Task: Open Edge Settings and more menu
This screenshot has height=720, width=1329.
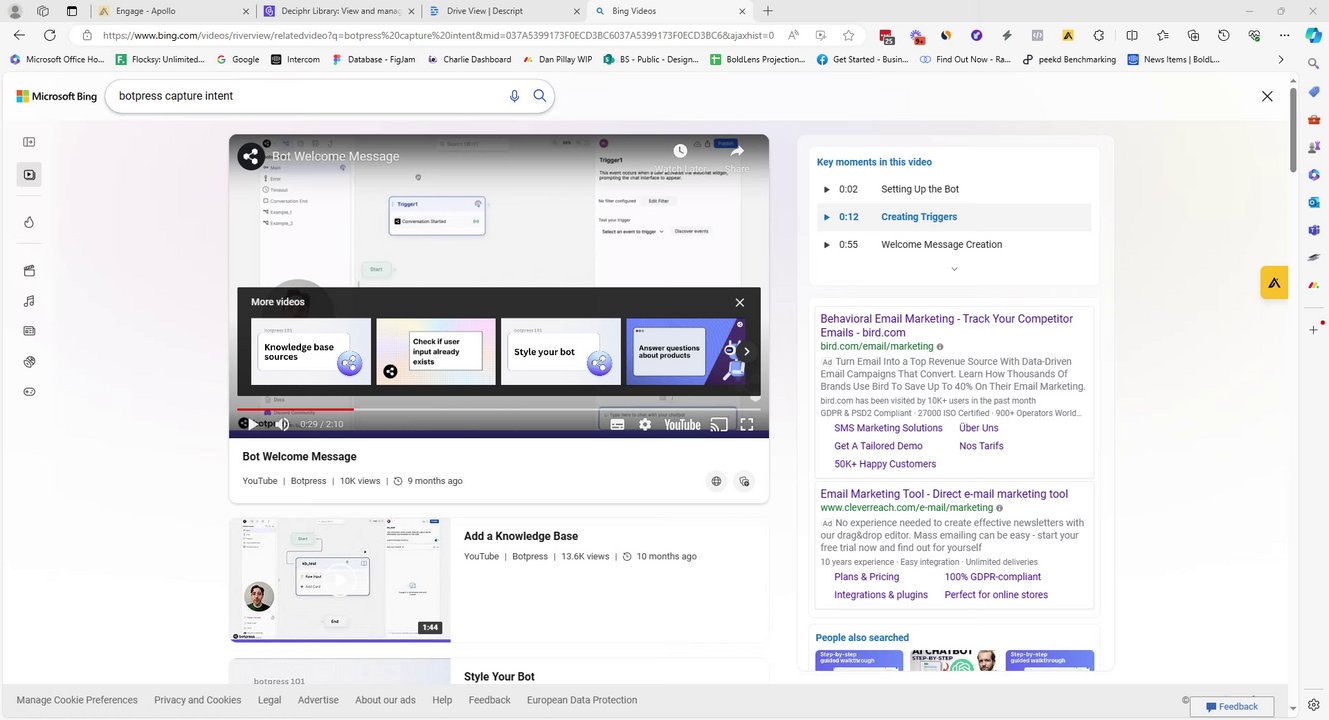Action: point(1283,35)
